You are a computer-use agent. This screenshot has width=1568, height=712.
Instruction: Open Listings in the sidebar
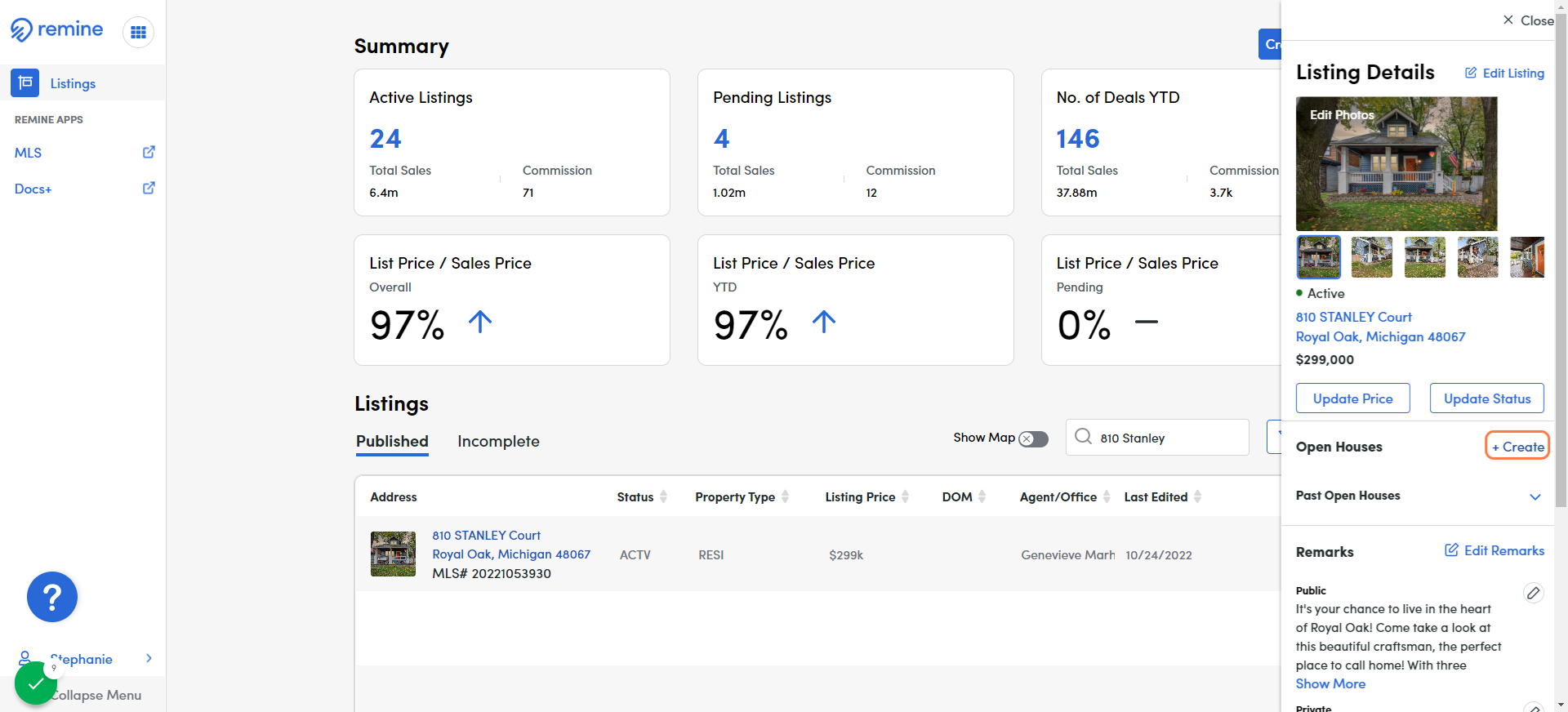pyautogui.click(x=73, y=83)
